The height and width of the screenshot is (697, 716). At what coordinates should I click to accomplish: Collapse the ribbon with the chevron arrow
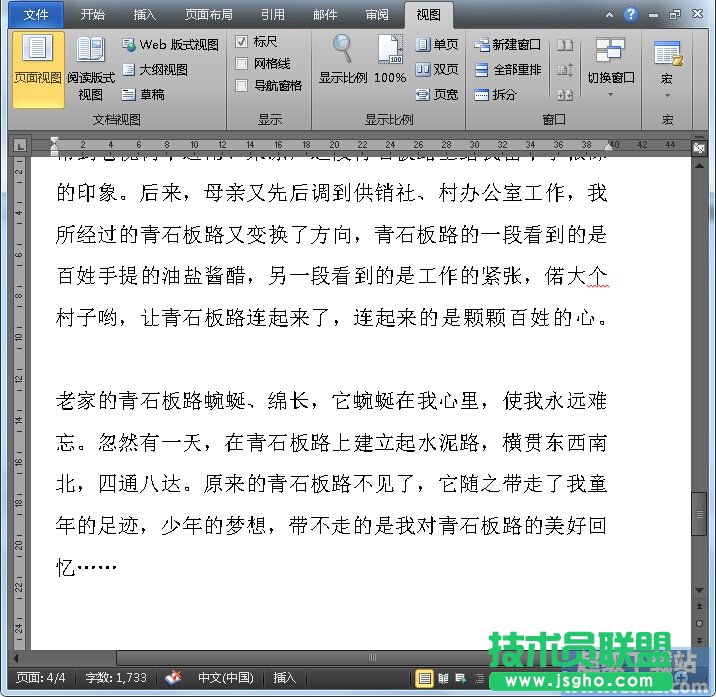(610, 15)
